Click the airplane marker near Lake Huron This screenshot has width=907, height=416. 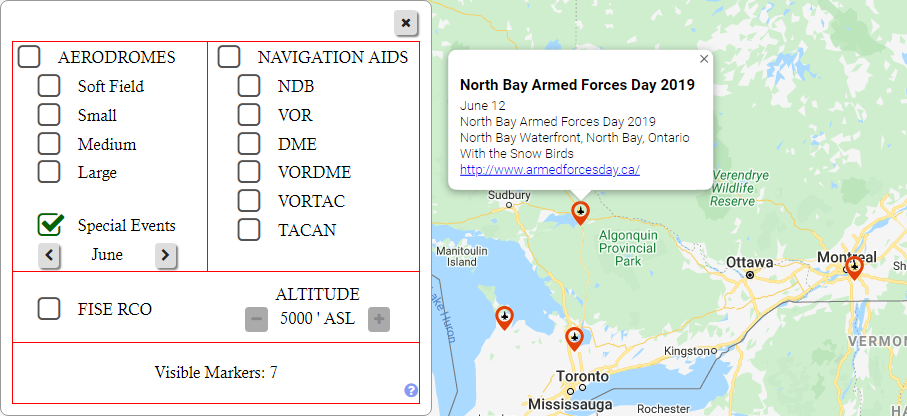pyautogui.click(x=504, y=318)
